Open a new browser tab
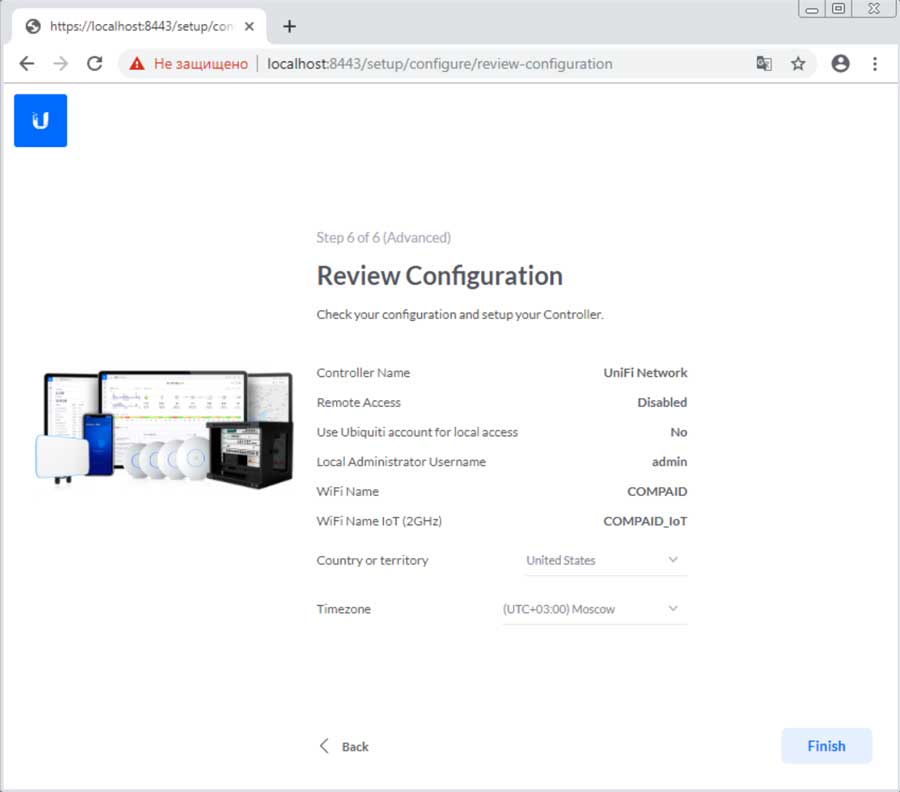 (x=289, y=26)
